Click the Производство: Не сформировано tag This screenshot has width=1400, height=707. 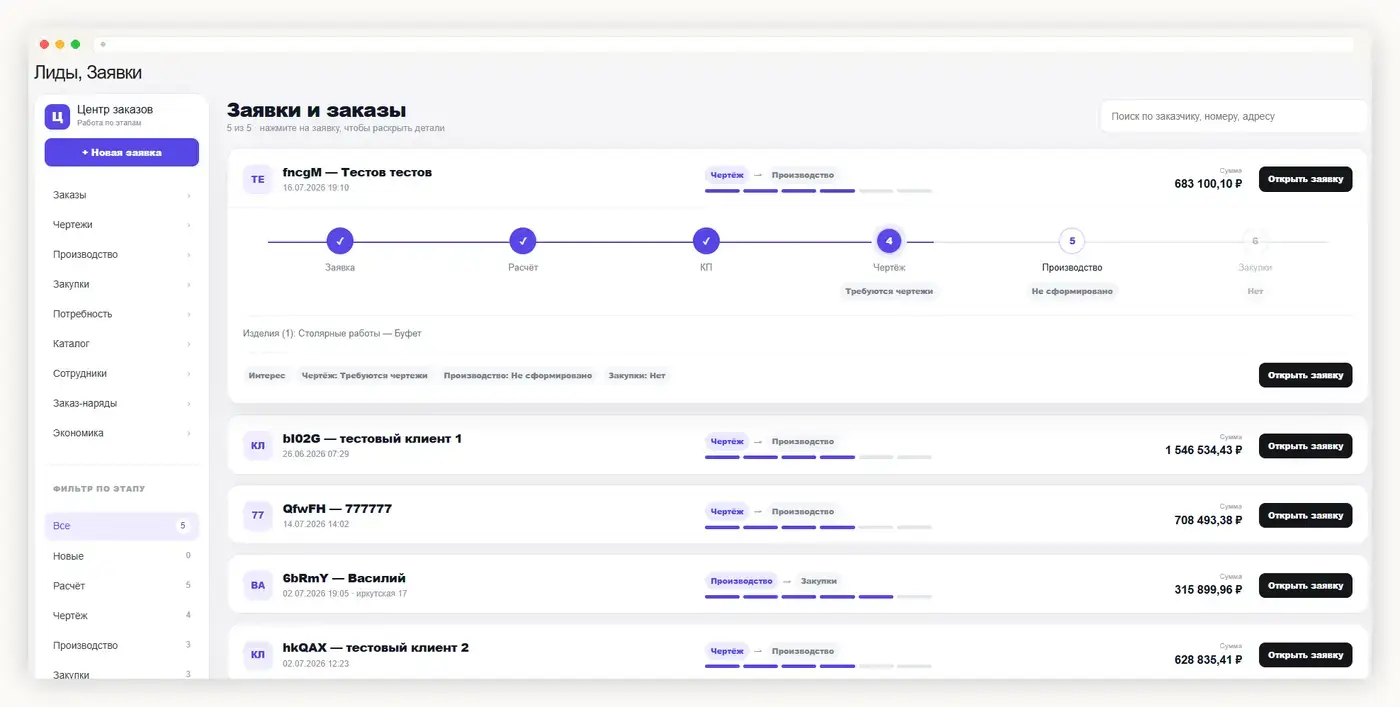pyautogui.click(x=518, y=376)
